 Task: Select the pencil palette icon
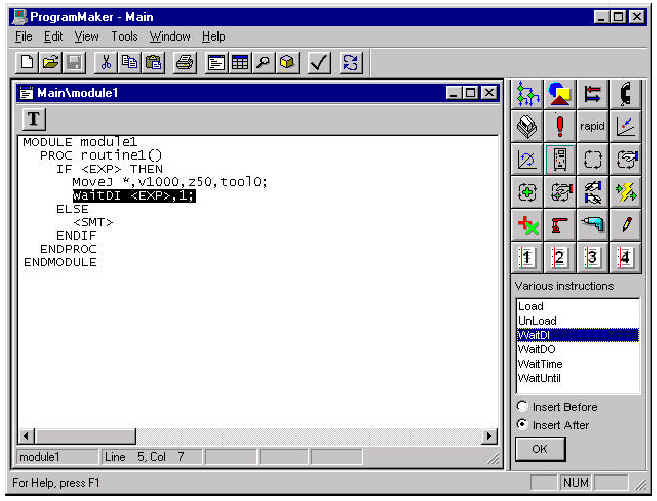tap(626, 225)
